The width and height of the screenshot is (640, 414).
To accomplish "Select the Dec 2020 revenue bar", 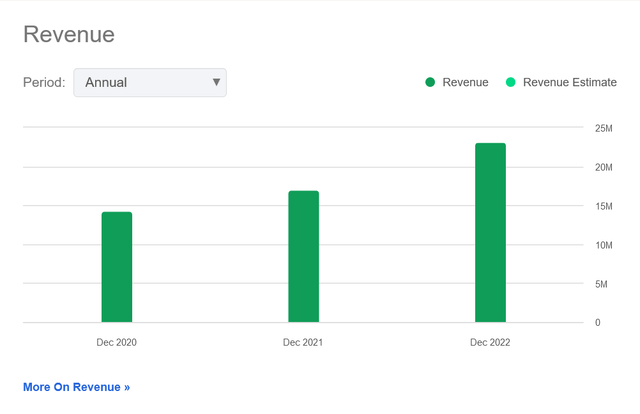I will 117,267.
